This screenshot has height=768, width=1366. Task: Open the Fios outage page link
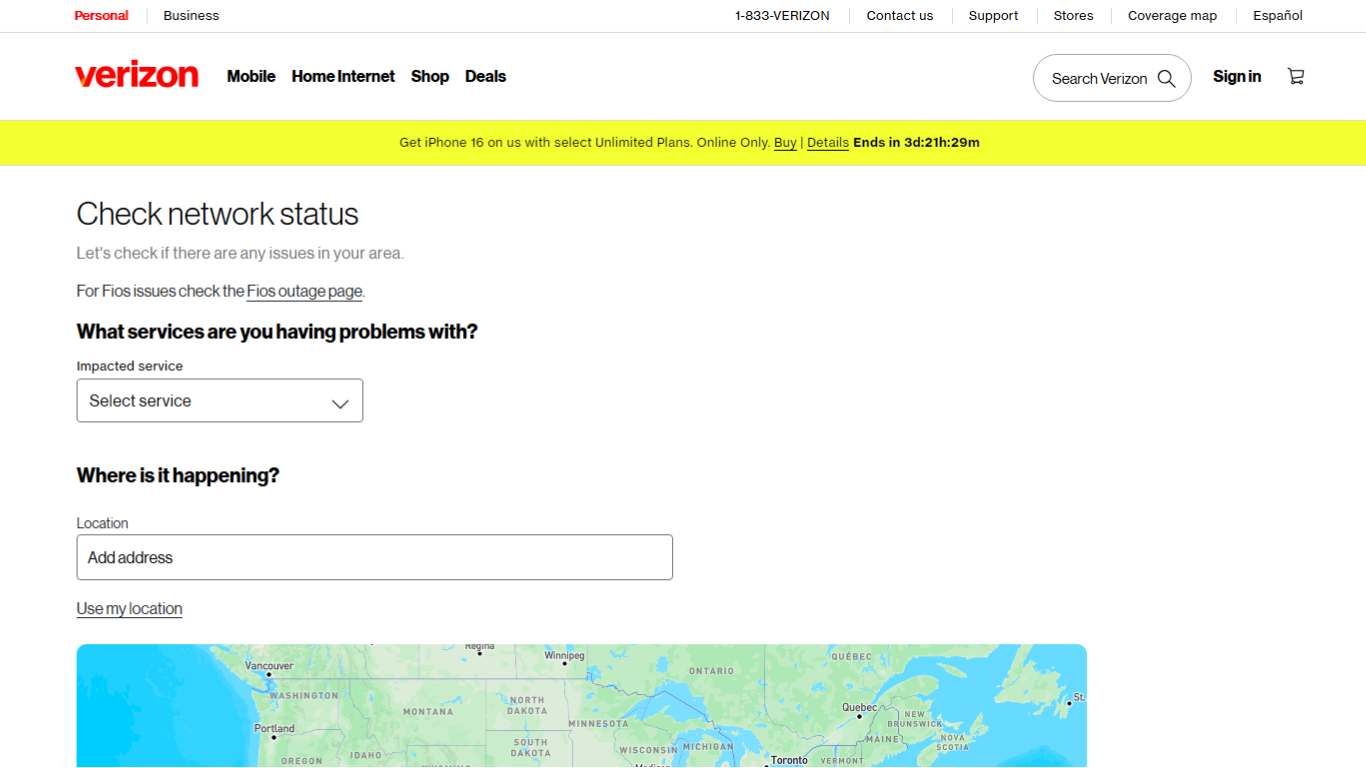tap(304, 291)
